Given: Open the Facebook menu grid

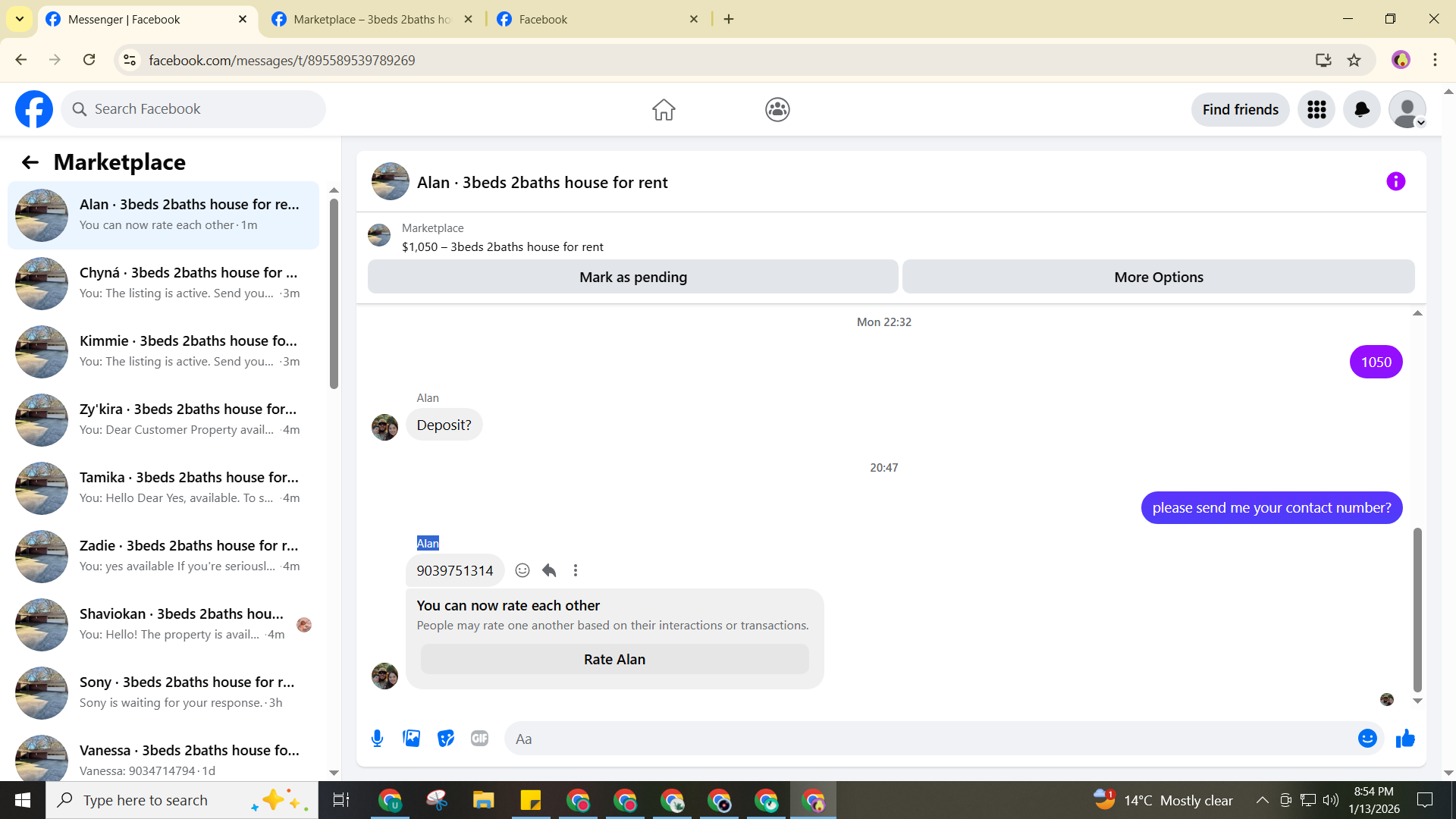Looking at the screenshot, I should click(x=1316, y=110).
